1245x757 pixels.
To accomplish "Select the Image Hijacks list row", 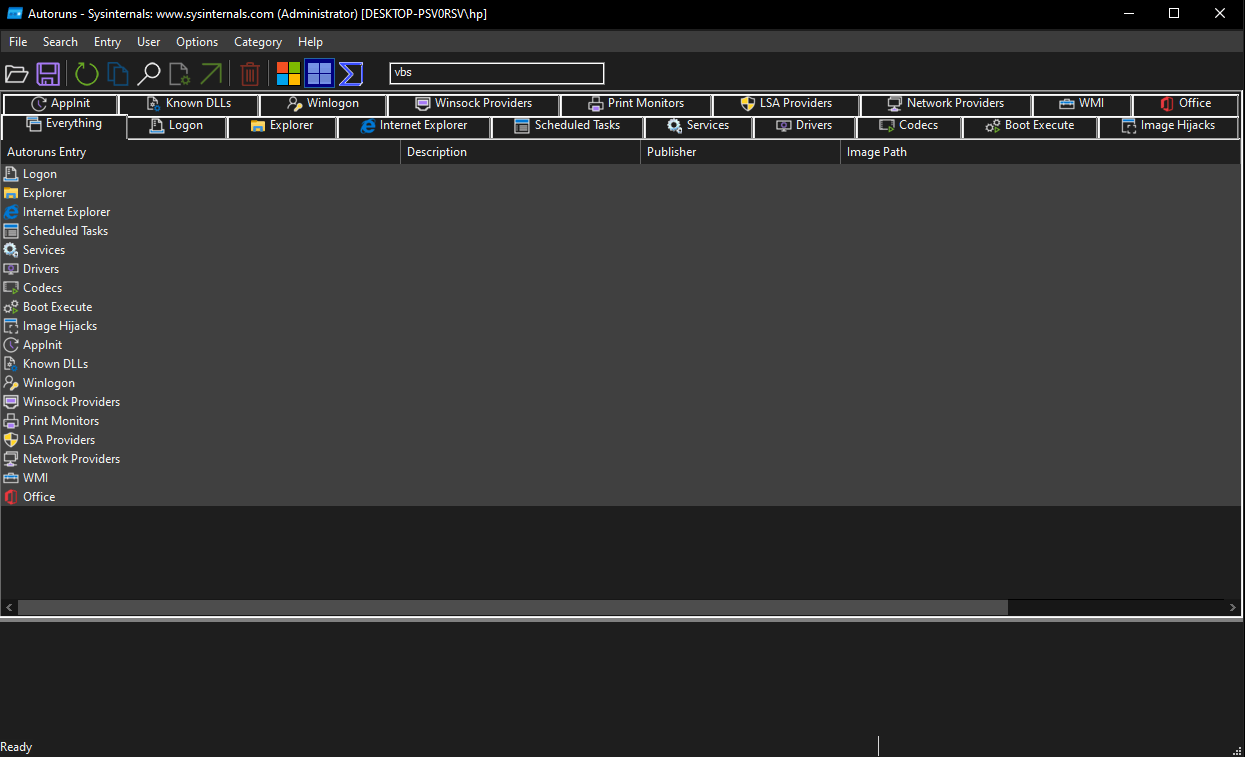I will coord(620,326).
